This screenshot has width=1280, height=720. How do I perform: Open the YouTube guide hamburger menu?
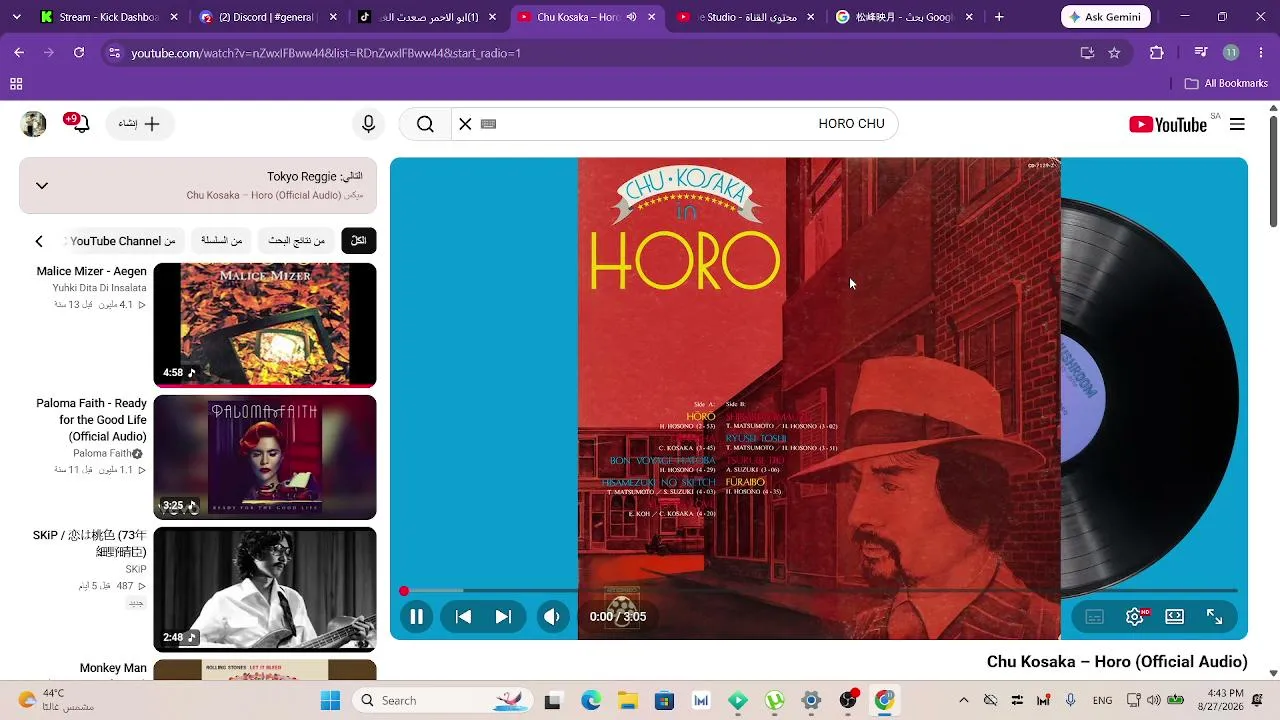[x=1237, y=124]
